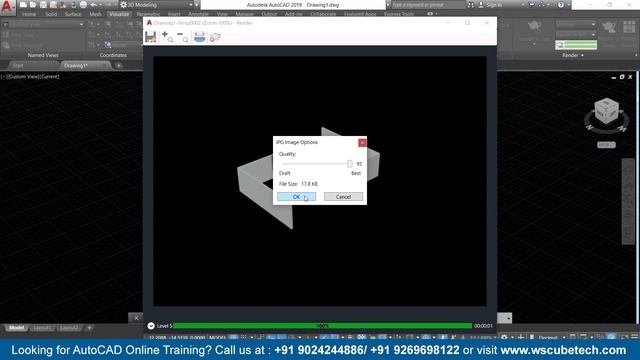Click the ViewCube in the viewport

click(x=606, y=111)
